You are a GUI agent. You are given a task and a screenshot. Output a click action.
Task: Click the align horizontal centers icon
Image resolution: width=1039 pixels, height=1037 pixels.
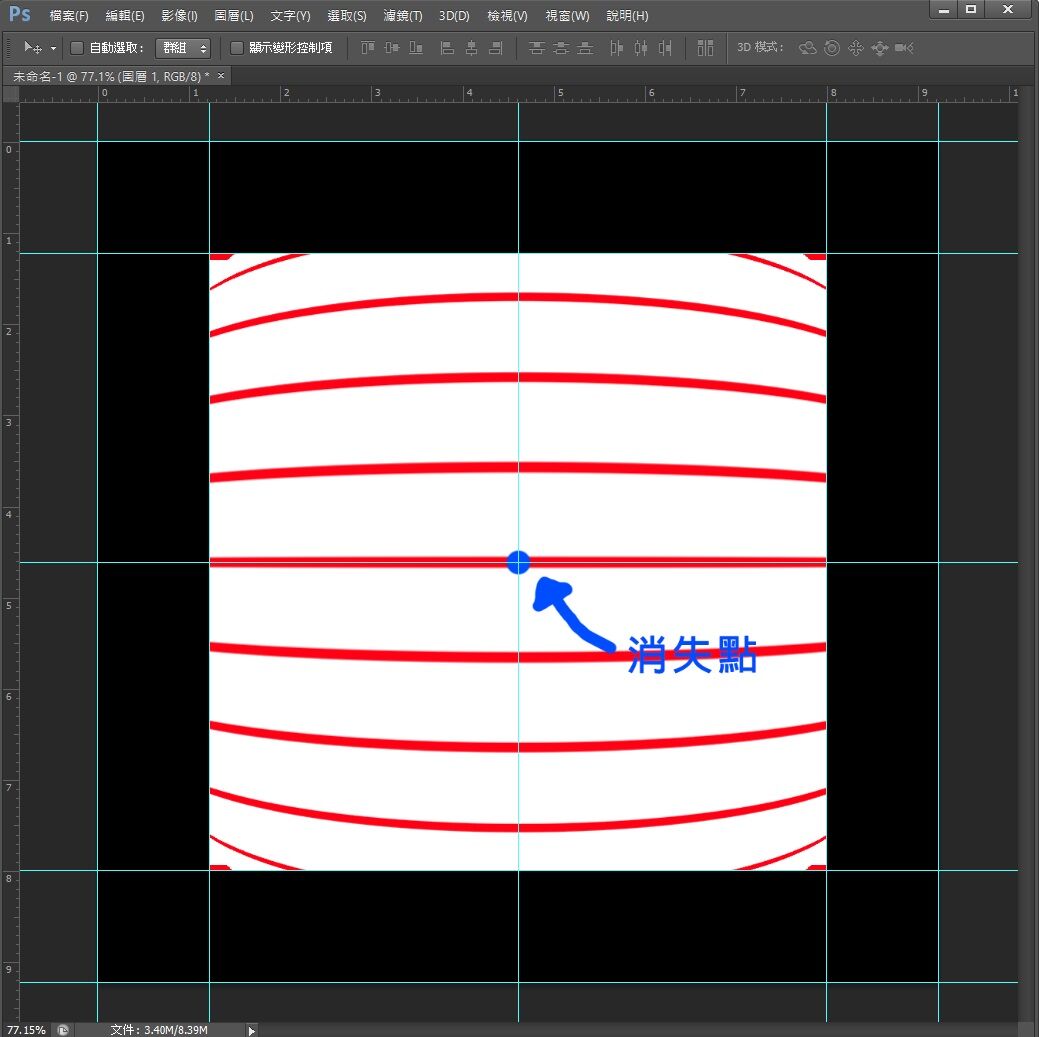pos(470,48)
